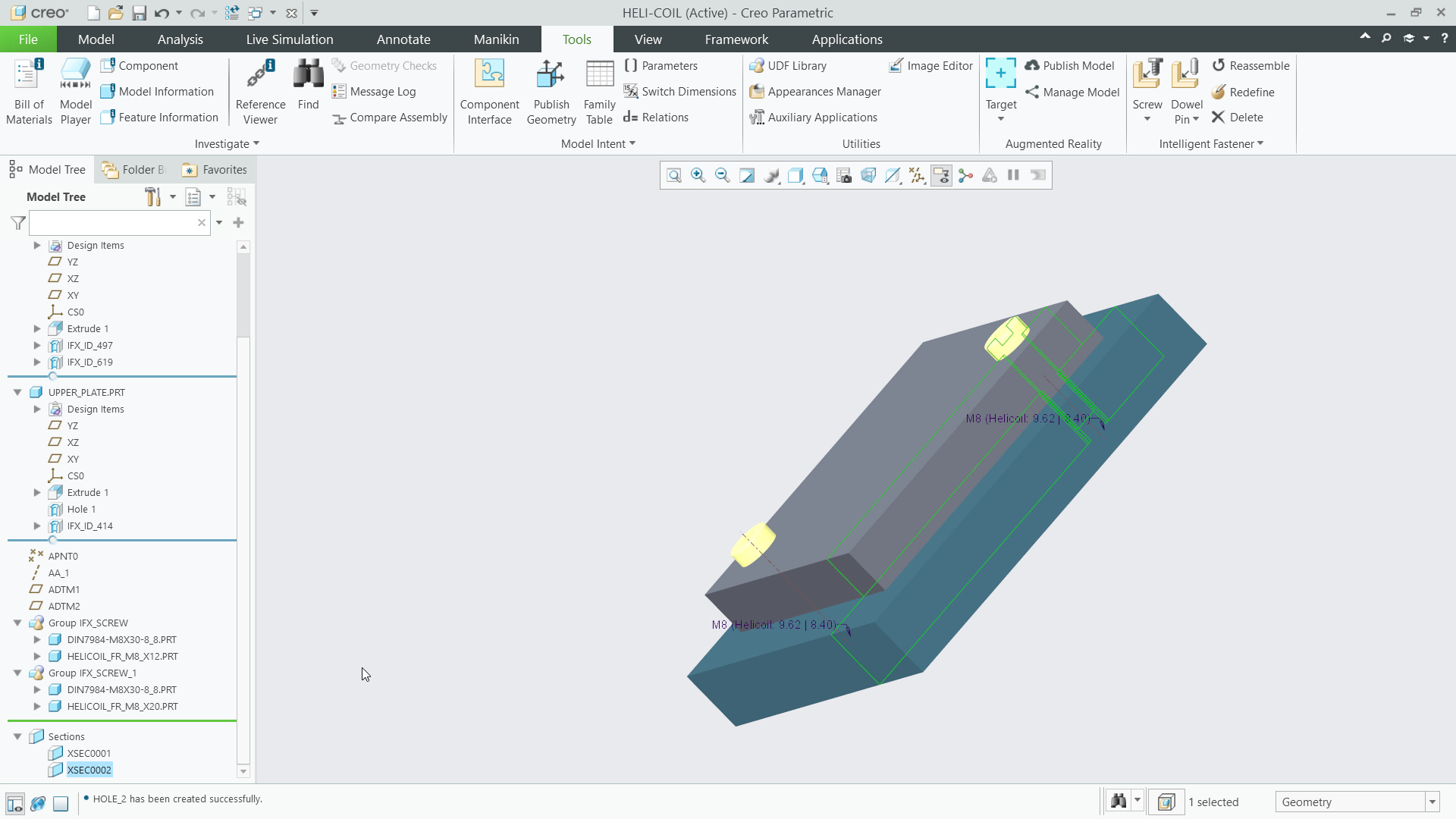Collapse the UPPER_PLATE.PRT tree node
1456x819 pixels.
coord(17,392)
